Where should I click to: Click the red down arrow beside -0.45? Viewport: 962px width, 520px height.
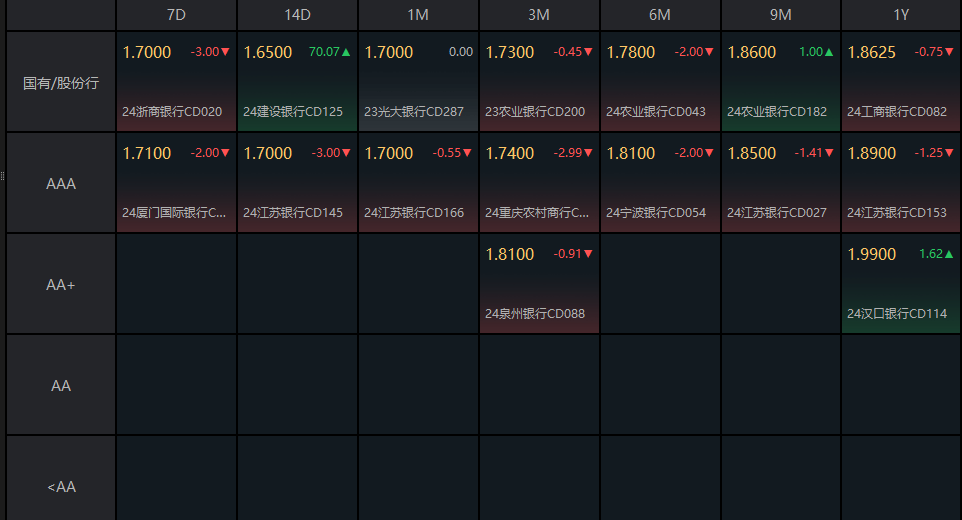click(588, 52)
